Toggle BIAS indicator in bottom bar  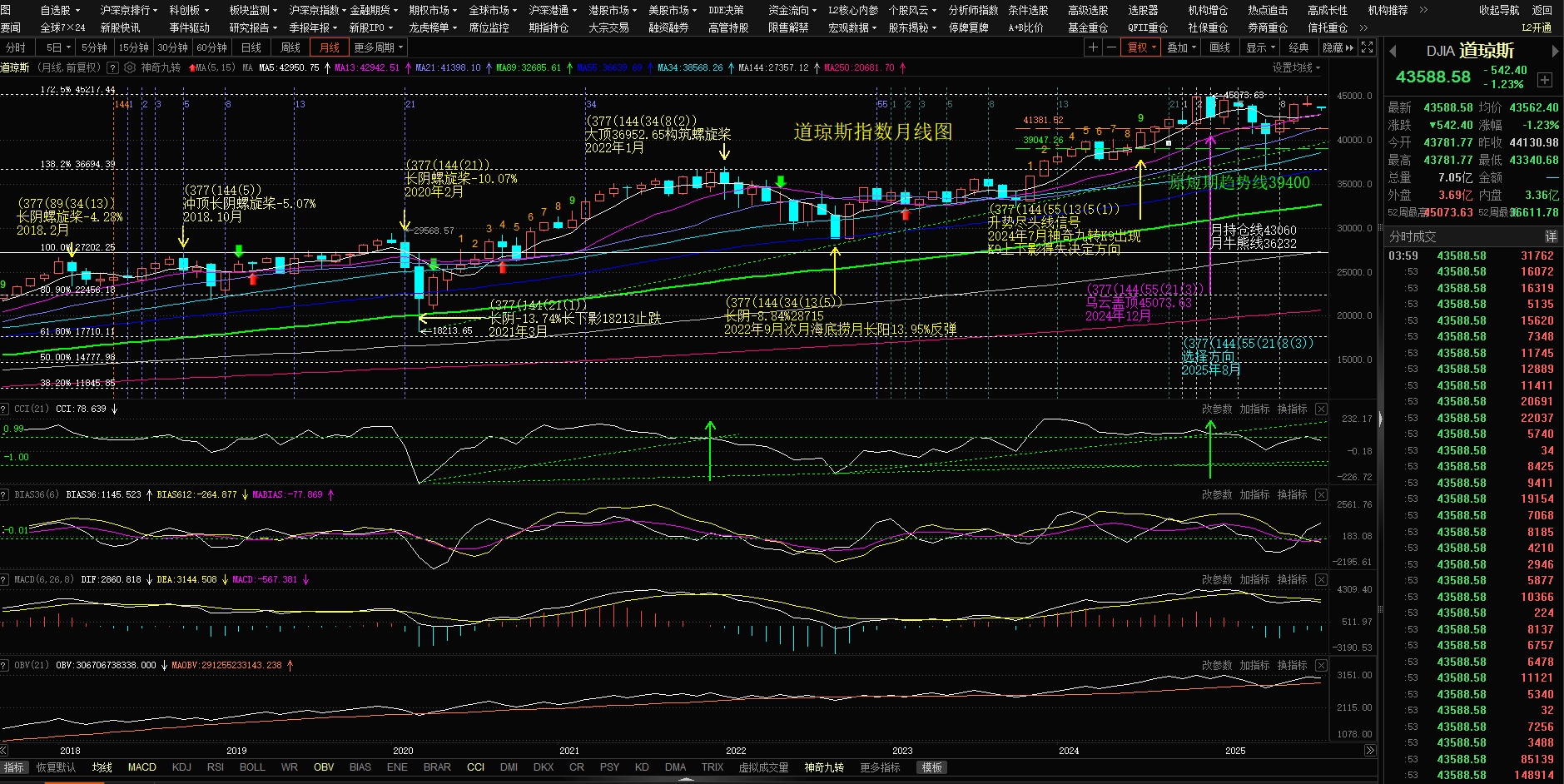point(360,767)
